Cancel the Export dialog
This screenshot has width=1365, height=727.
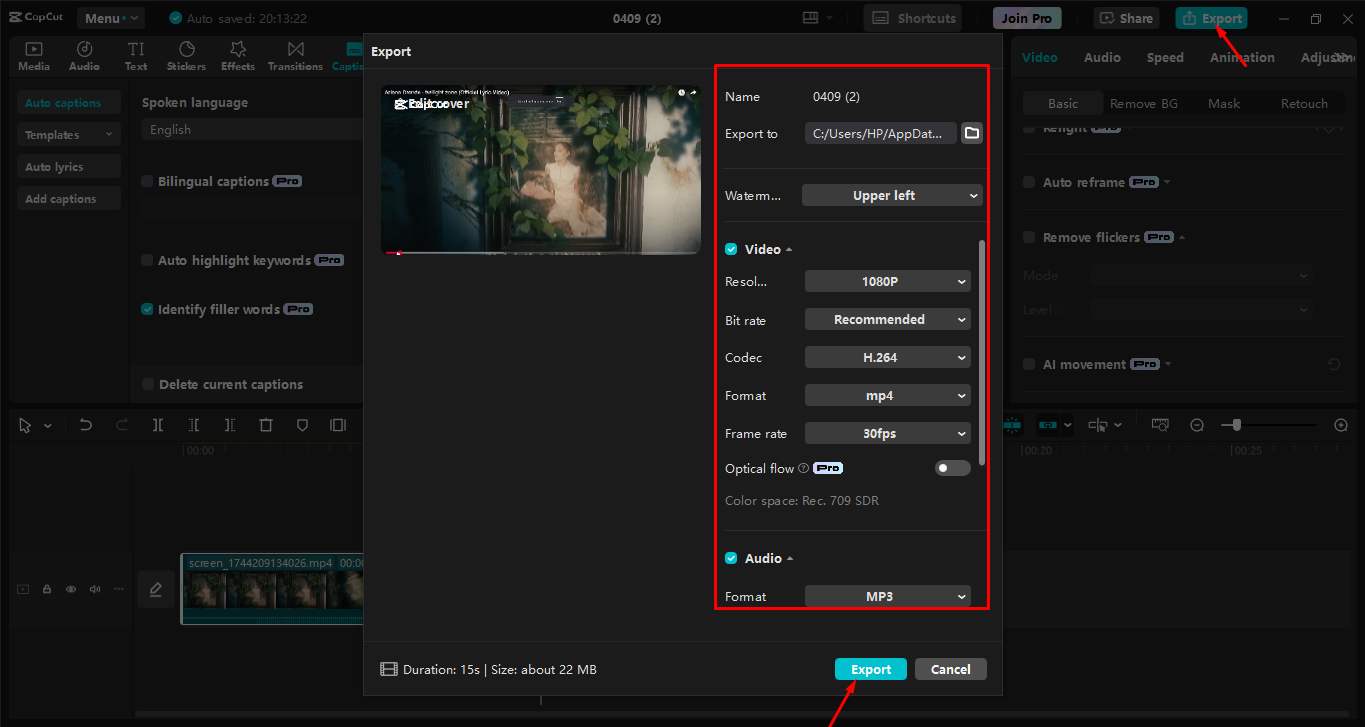[x=950, y=669]
